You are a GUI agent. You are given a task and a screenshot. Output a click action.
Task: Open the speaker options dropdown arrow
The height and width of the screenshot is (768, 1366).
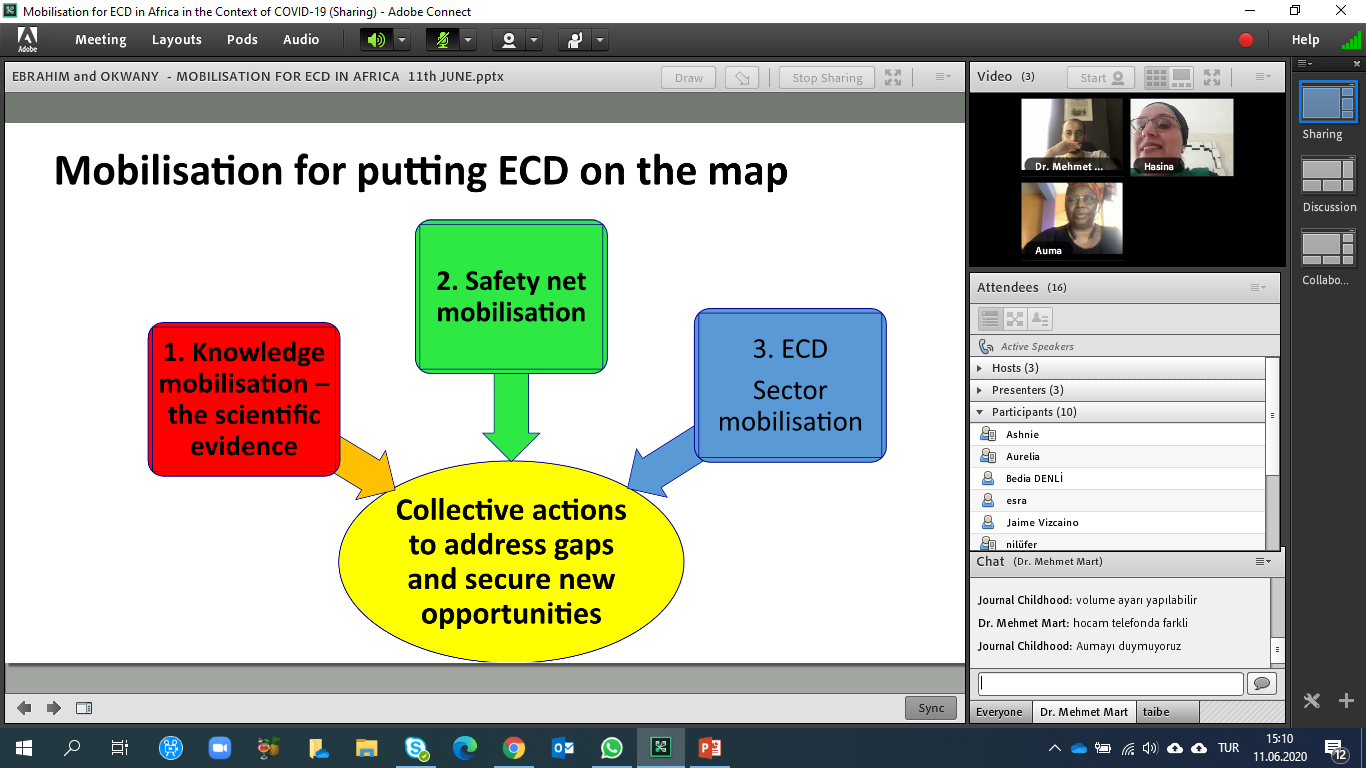(401, 40)
